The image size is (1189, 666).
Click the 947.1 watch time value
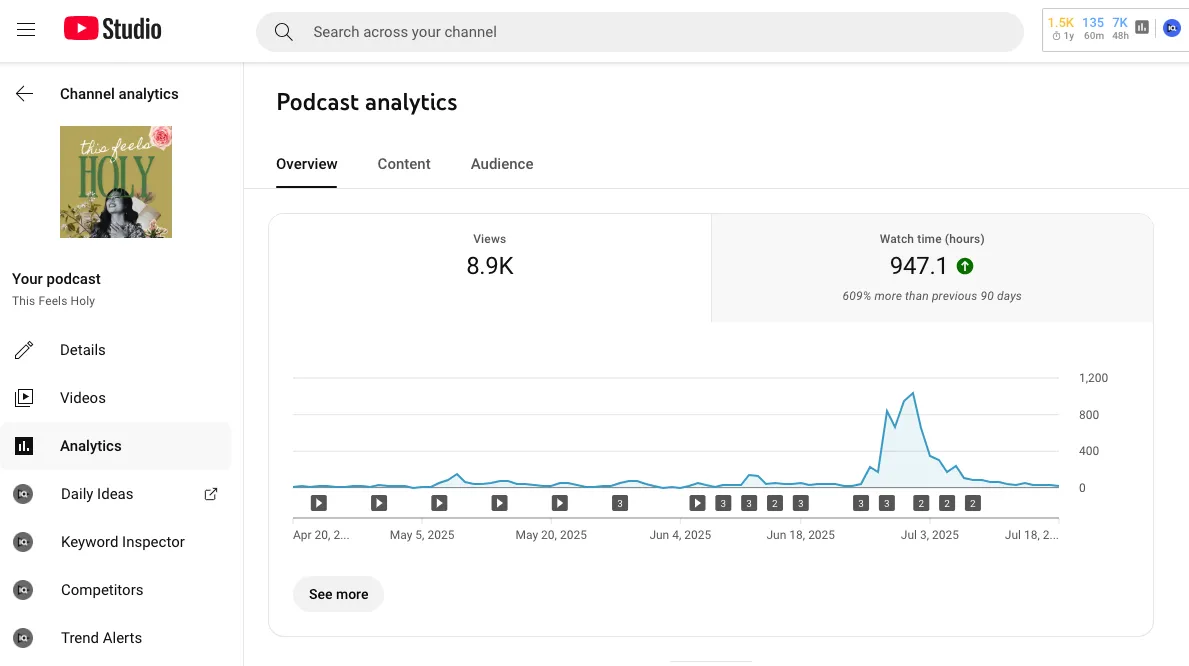pos(918,266)
